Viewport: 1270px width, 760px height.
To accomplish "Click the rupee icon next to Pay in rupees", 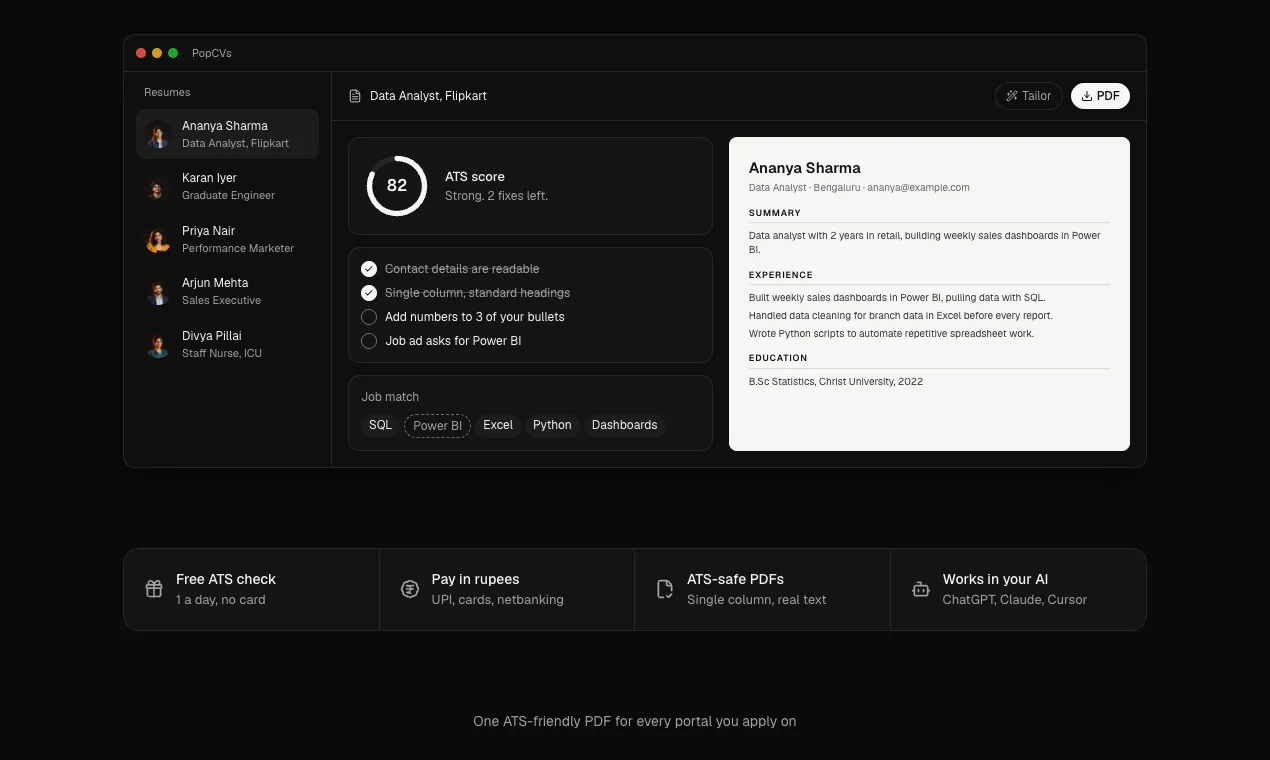I will pyautogui.click(x=409, y=589).
